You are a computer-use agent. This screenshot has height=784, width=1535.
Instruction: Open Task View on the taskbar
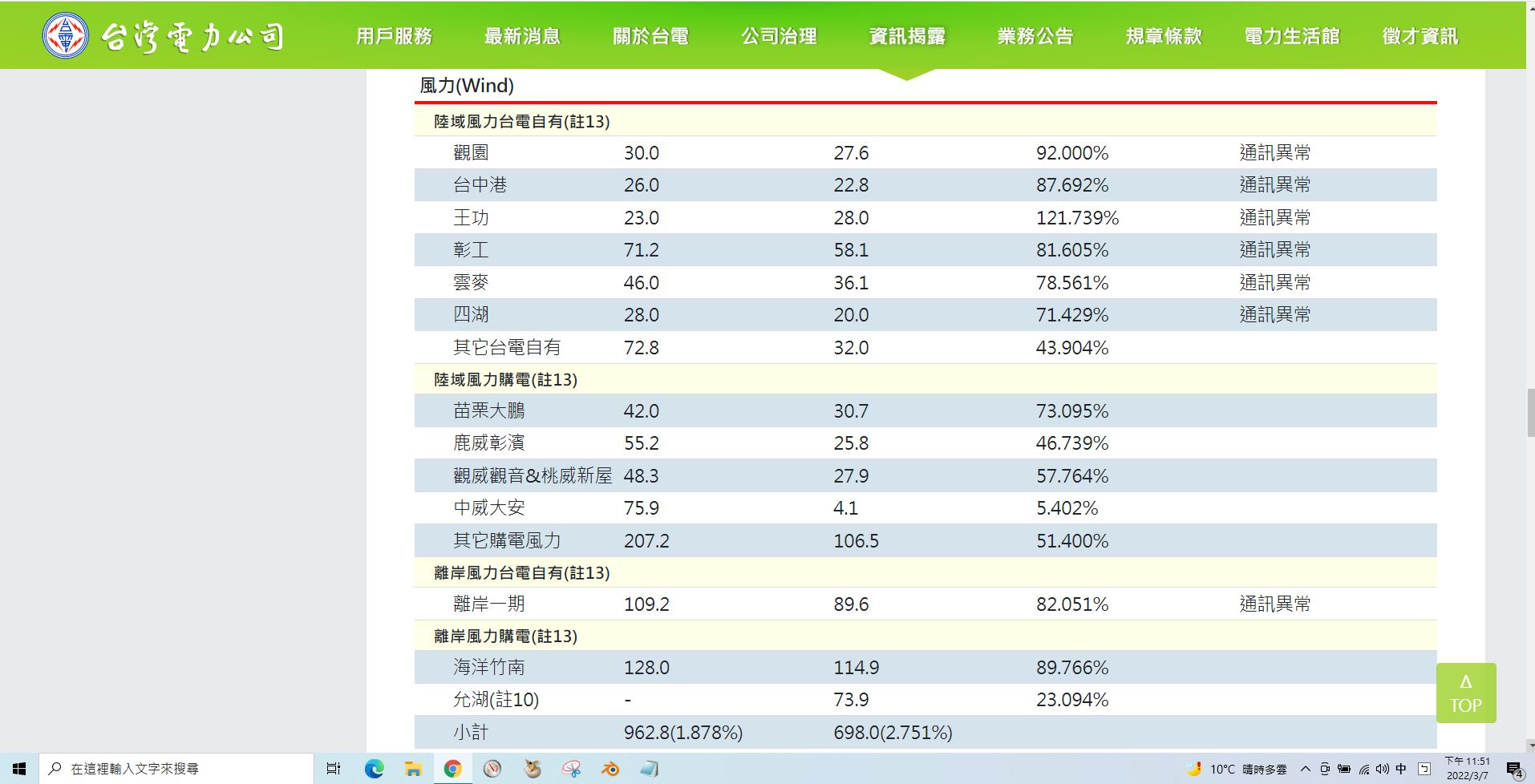pyautogui.click(x=334, y=769)
